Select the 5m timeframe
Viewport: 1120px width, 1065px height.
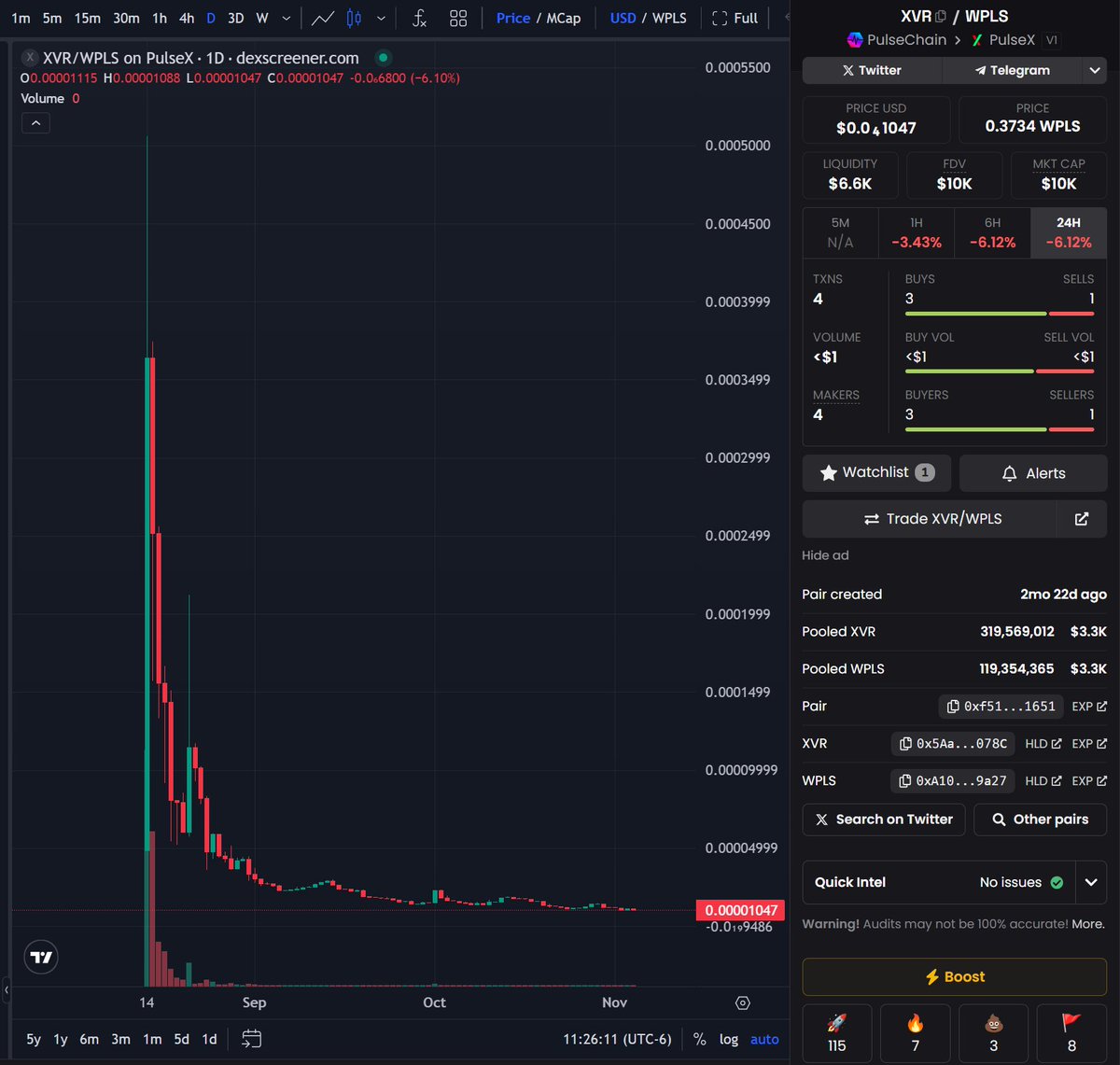coord(52,18)
